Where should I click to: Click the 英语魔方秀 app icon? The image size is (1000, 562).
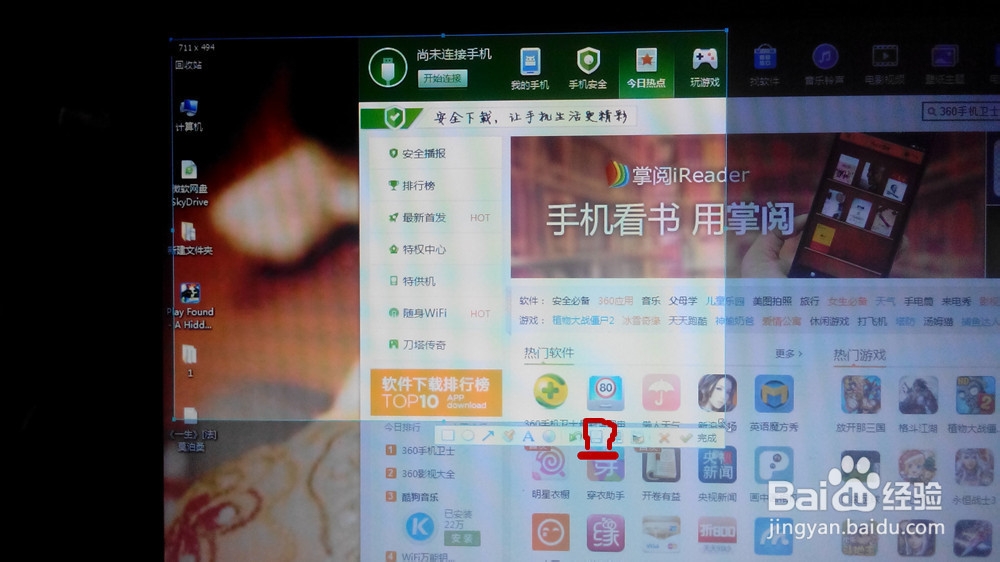click(x=774, y=394)
